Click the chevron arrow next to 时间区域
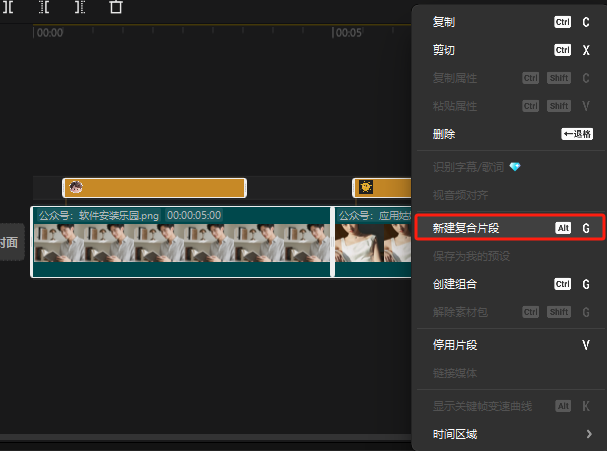This screenshot has width=607, height=451. click(x=589, y=434)
